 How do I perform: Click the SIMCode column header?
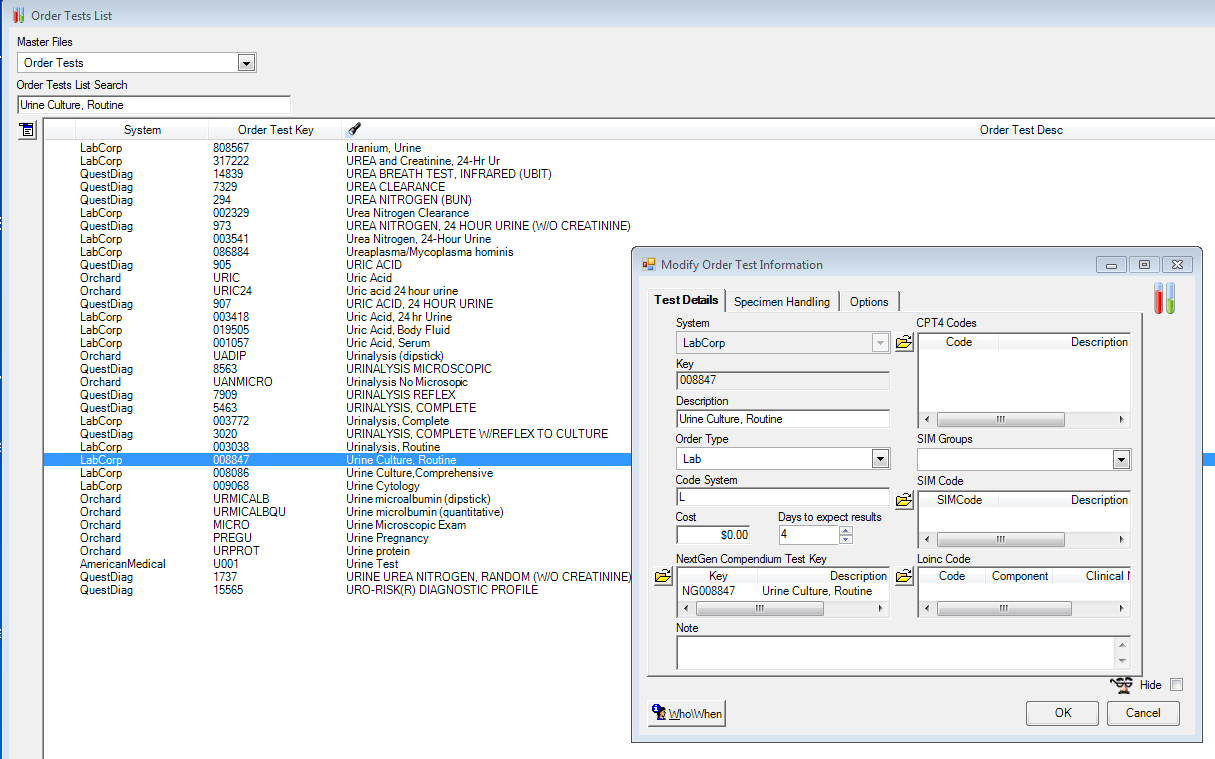959,500
